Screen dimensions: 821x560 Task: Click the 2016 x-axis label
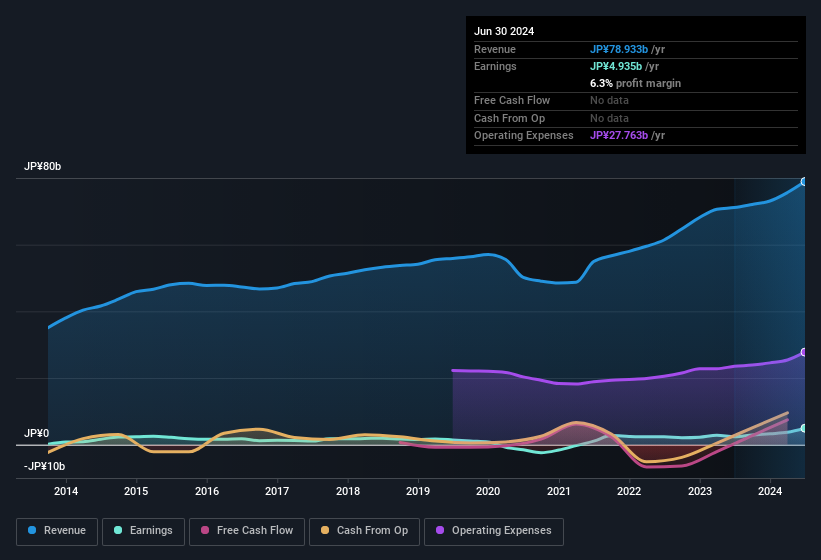click(x=207, y=491)
